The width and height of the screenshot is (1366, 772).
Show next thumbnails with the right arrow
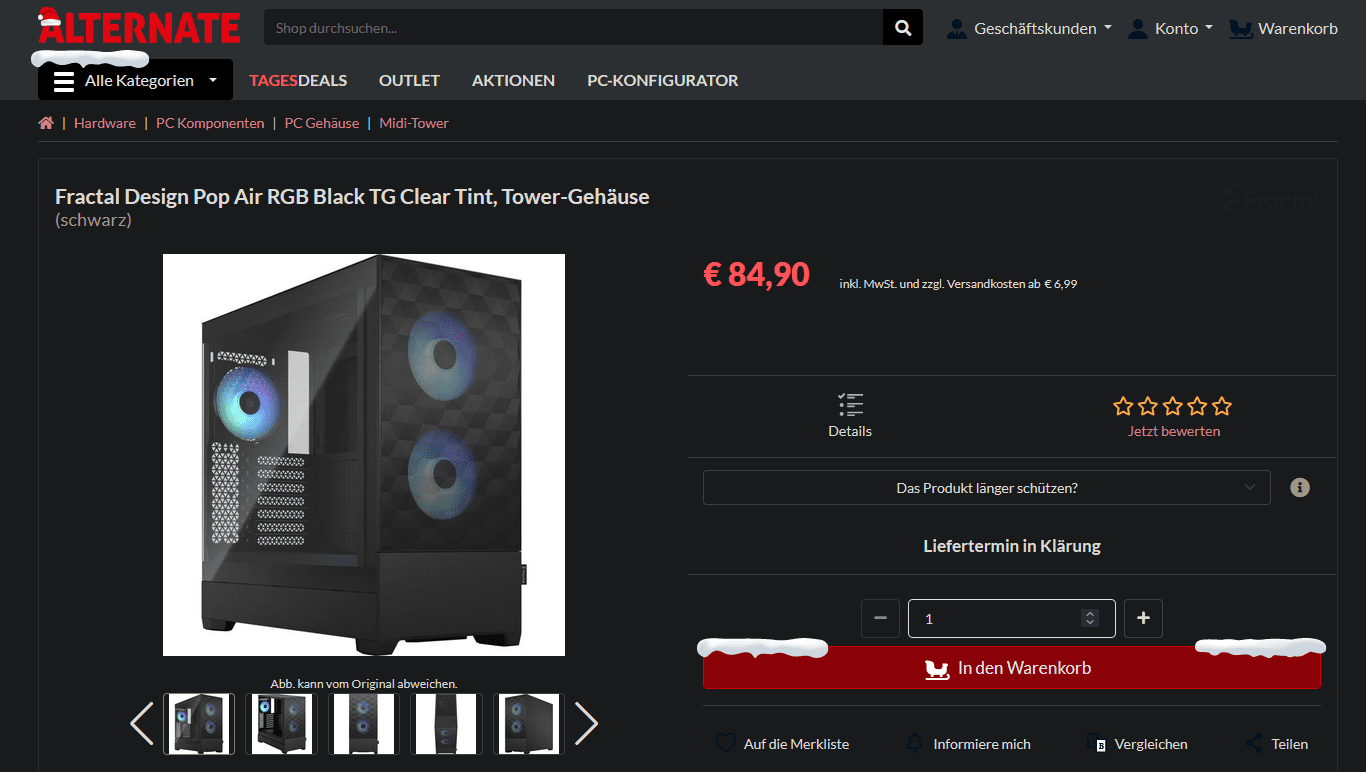coord(587,723)
